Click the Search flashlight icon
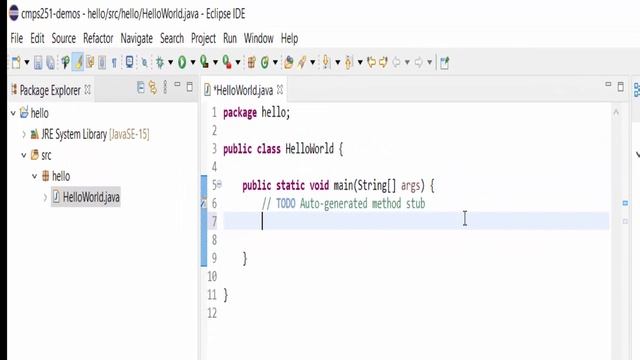640x360 pixels. (x=302, y=62)
